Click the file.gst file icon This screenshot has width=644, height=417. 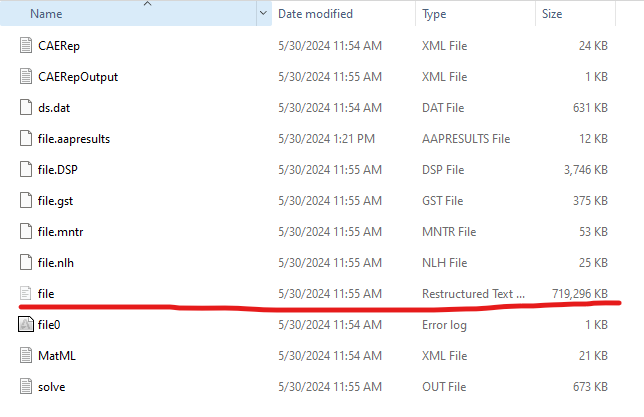[27, 200]
